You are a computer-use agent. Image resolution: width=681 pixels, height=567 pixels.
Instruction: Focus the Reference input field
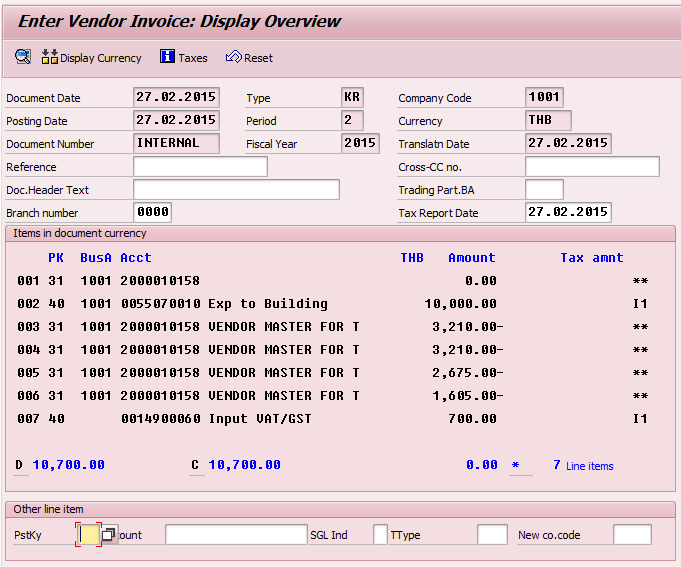[x=200, y=167]
